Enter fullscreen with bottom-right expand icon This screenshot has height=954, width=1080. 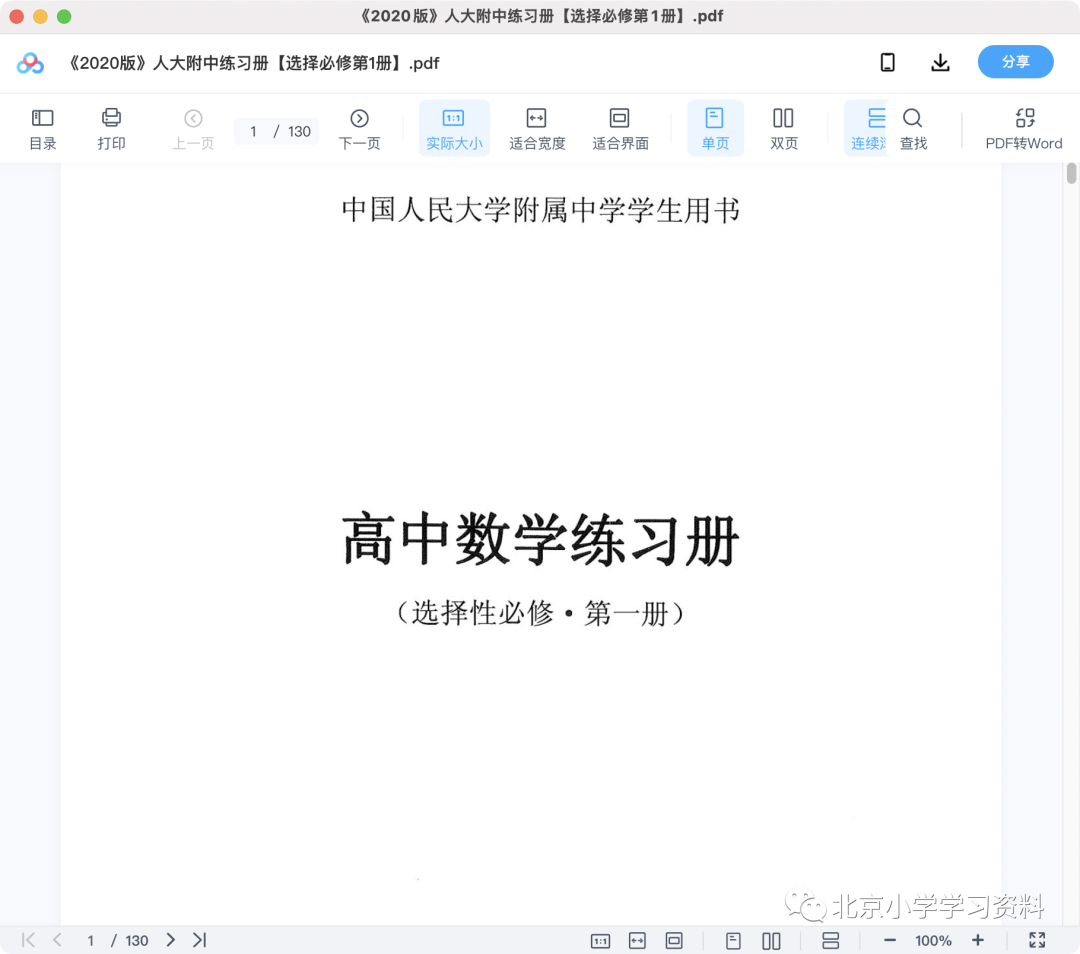tap(1037, 940)
